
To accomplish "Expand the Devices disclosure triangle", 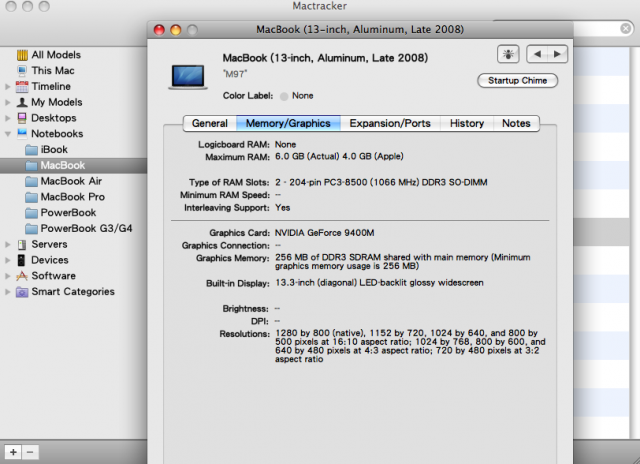I will pos(7,260).
